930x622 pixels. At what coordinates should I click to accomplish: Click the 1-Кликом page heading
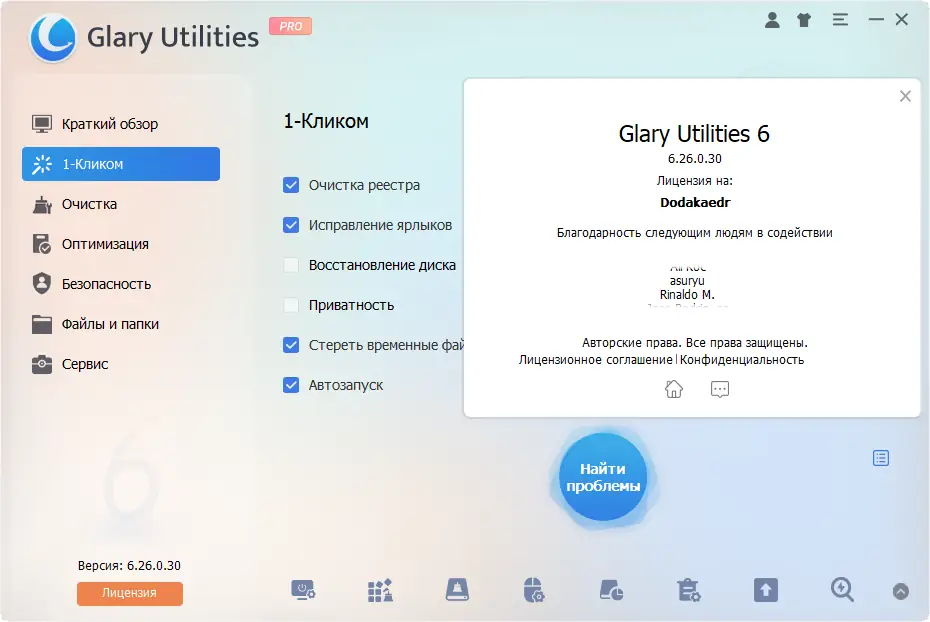point(326,122)
